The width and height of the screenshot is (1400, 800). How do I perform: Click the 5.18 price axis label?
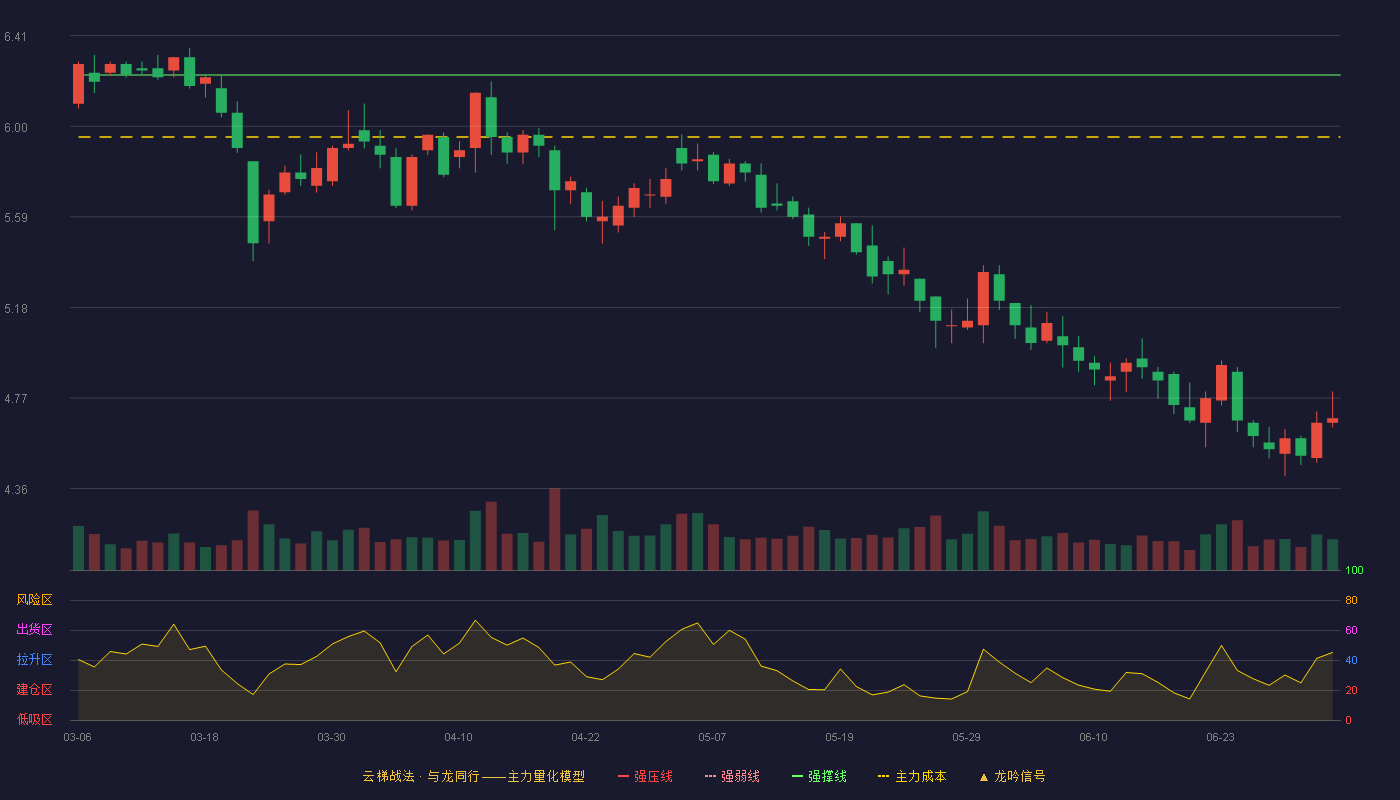pos(15,309)
